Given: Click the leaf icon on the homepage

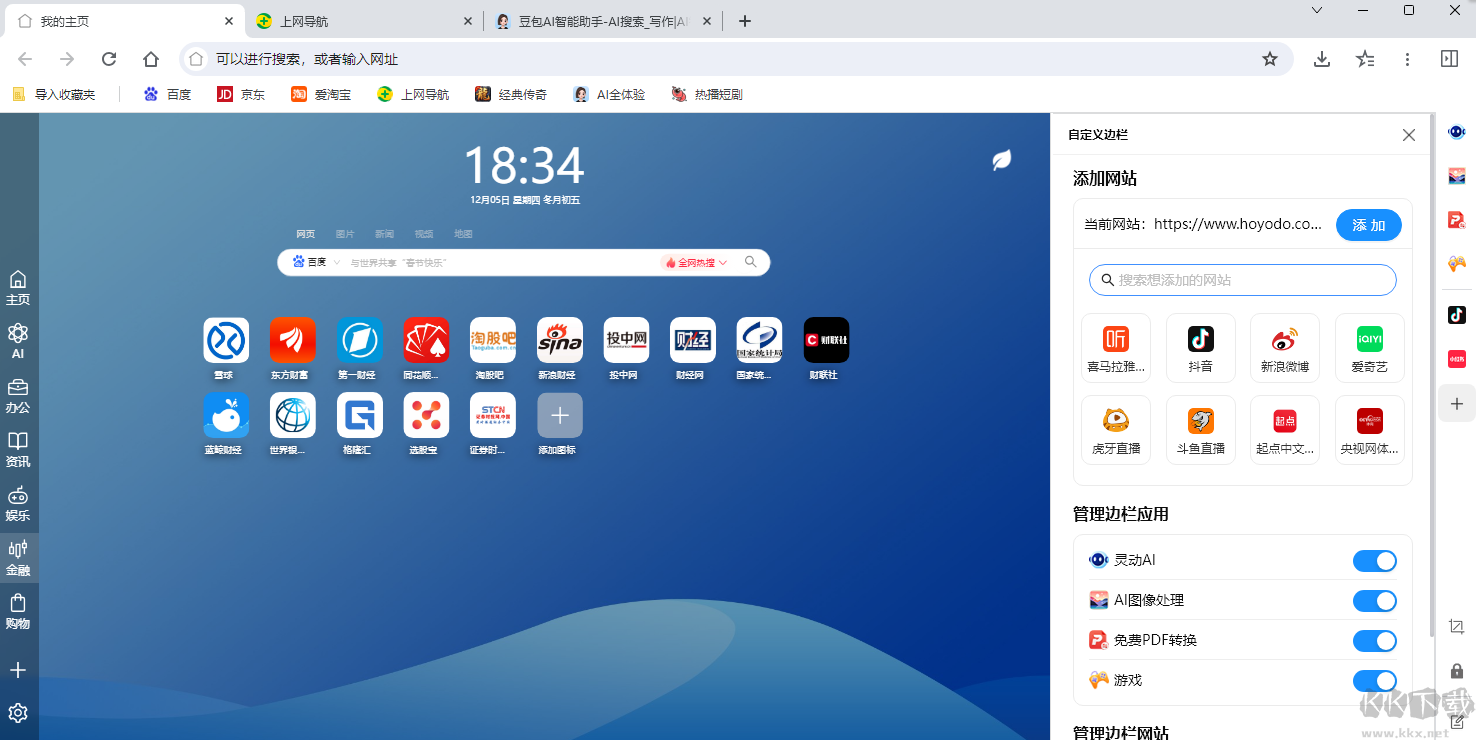Looking at the screenshot, I should point(1001,160).
